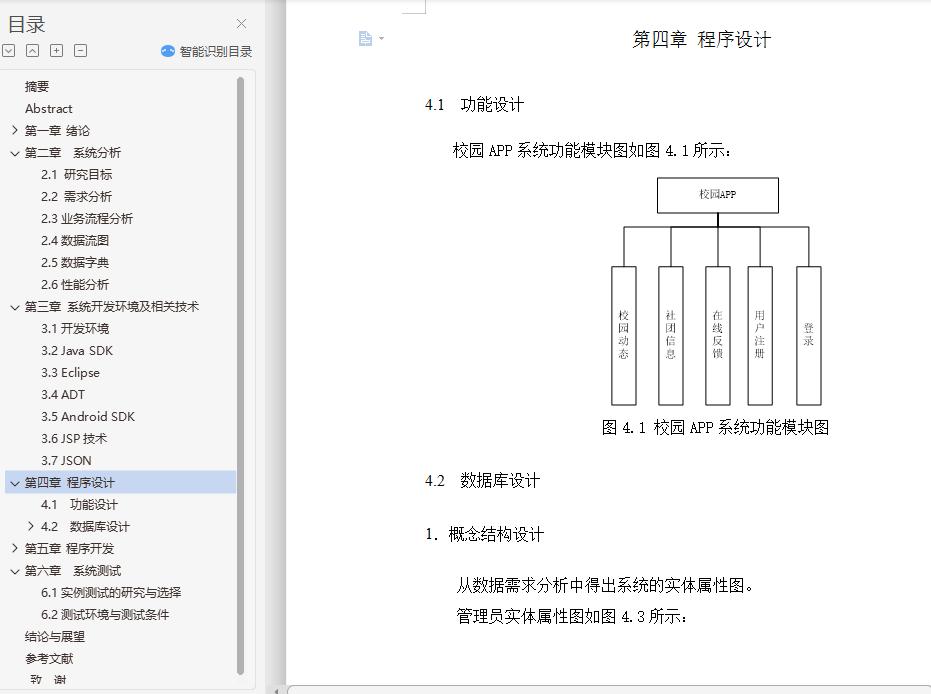Go to 摘要 in the outline

(x=37, y=87)
